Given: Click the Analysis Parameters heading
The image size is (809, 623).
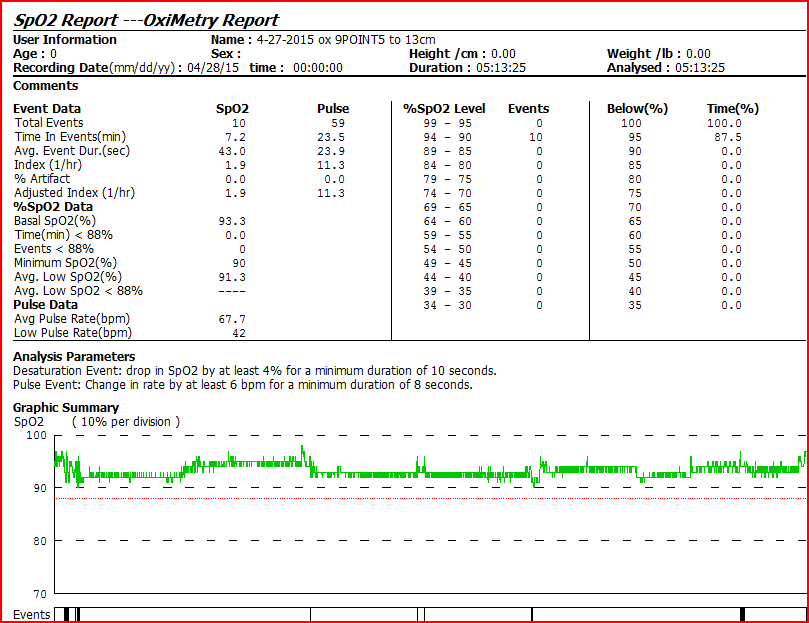Looking at the screenshot, I should coord(74,356).
